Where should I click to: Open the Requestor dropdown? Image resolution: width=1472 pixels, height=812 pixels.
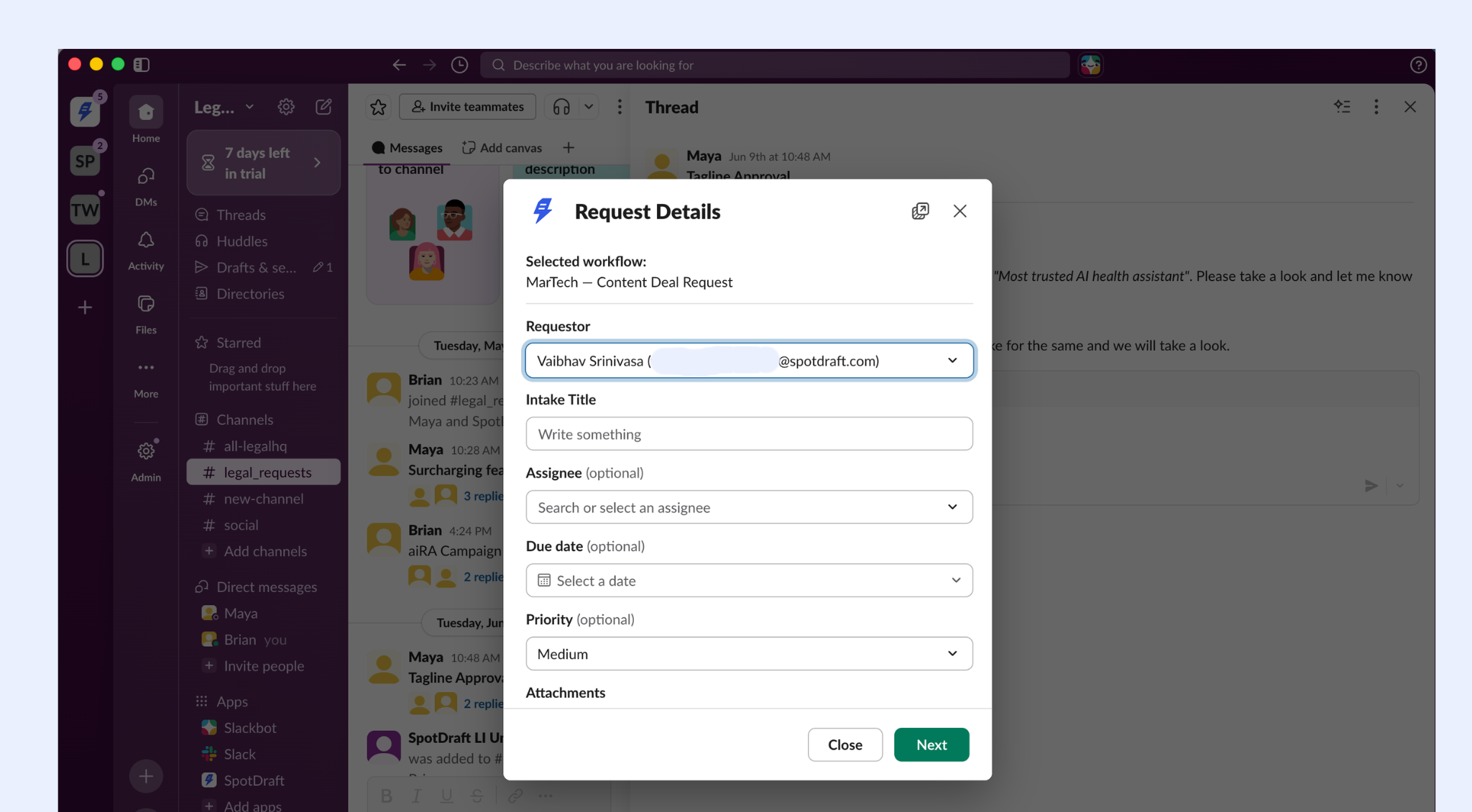[x=749, y=361]
